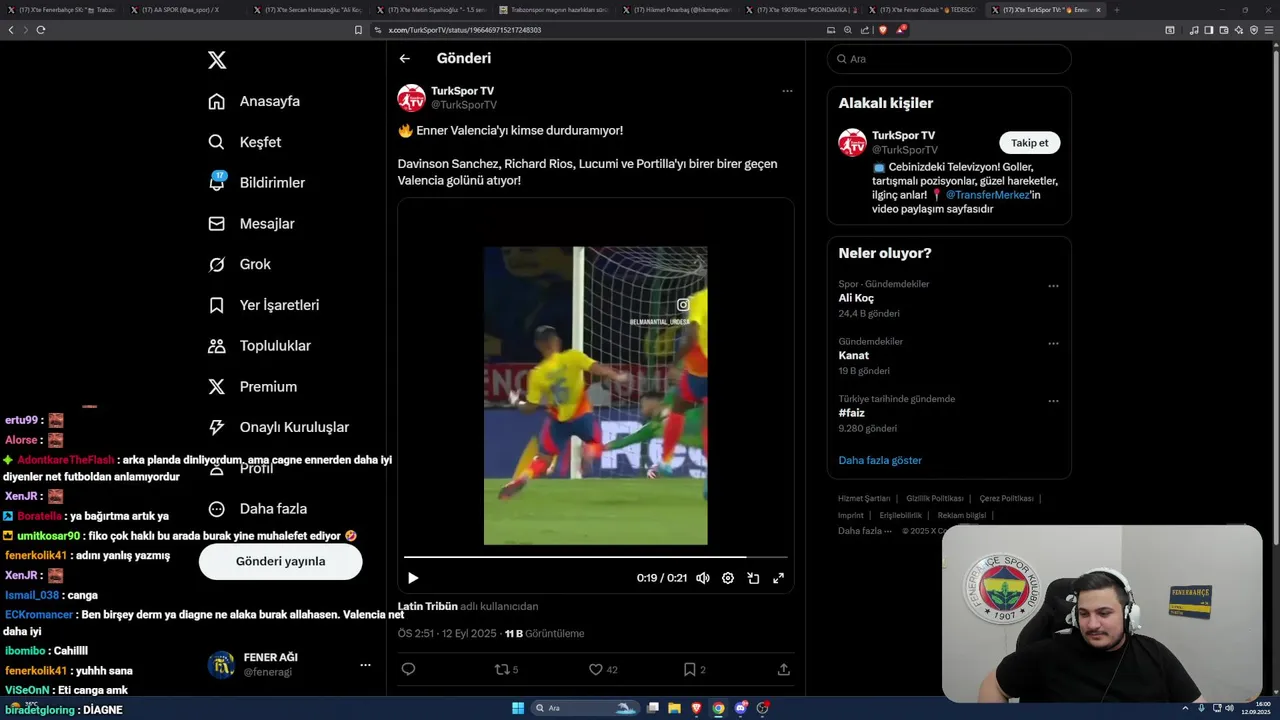Open Gizlilik Politikası footer link
Viewport: 1280px width, 720px height.
coord(935,498)
